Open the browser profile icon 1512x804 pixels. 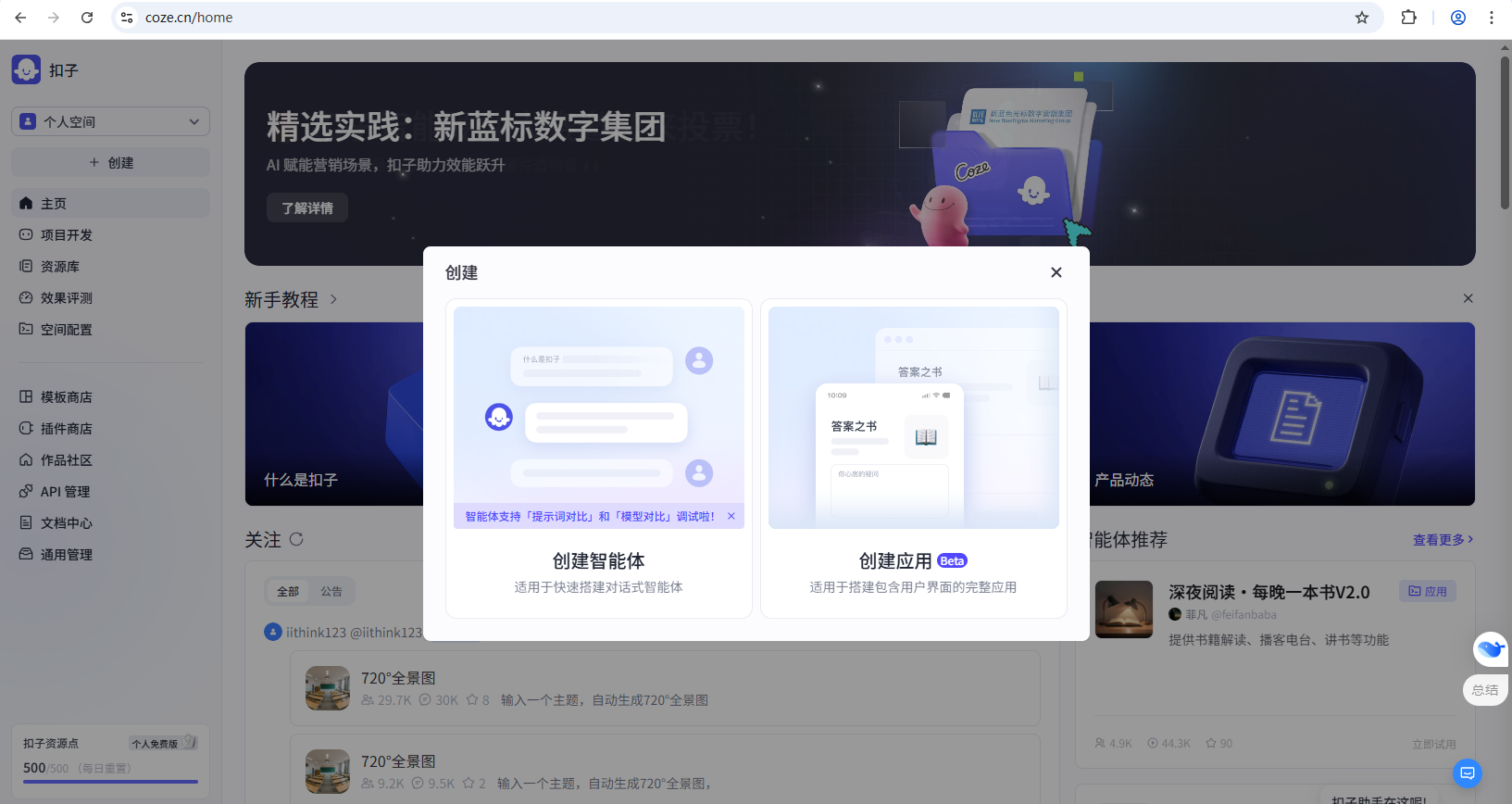[1458, 18]
